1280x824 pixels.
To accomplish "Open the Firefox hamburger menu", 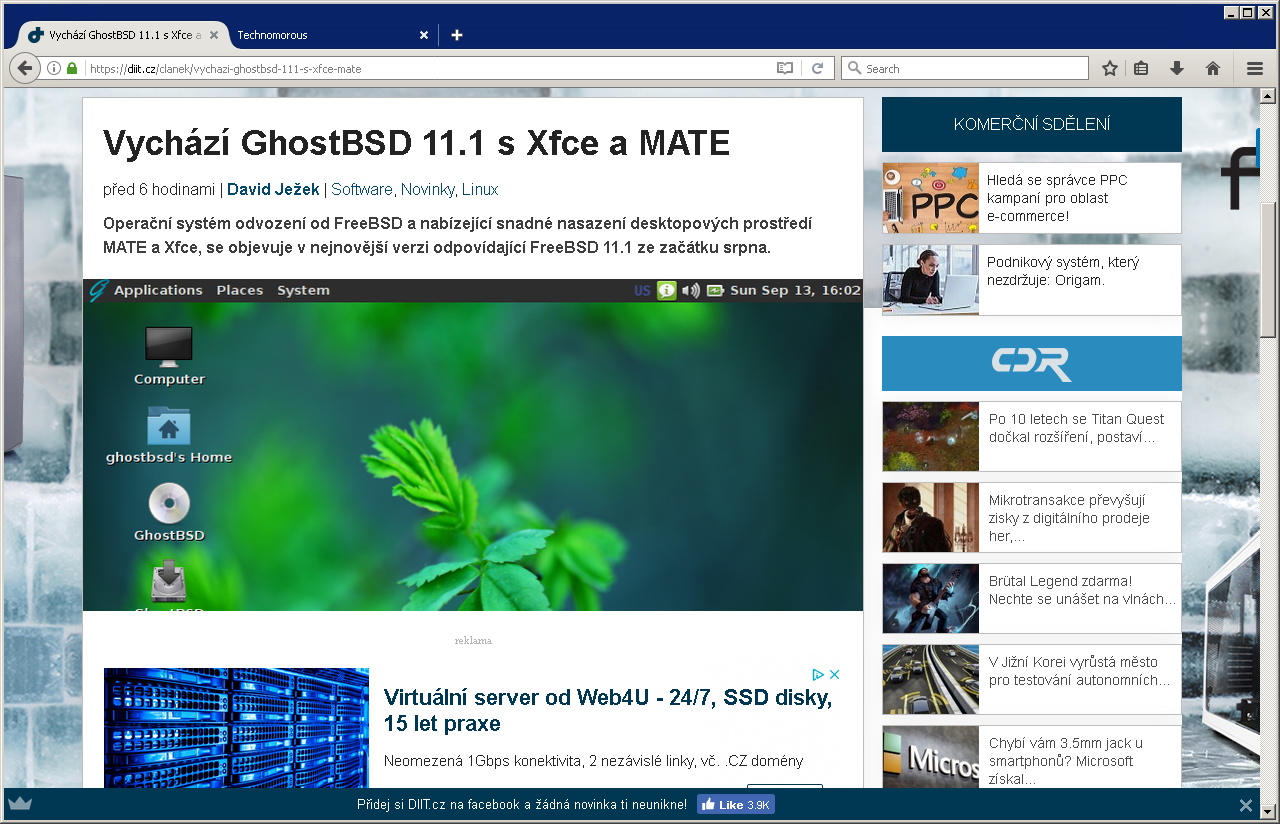I will pos(1255,68).
